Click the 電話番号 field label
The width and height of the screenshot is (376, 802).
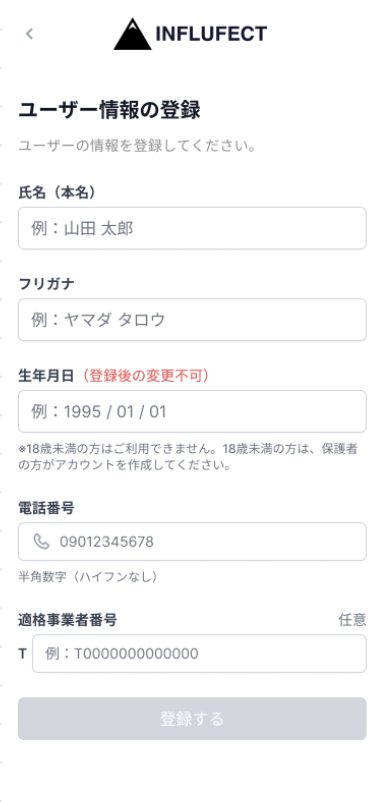tap(47, 508)
